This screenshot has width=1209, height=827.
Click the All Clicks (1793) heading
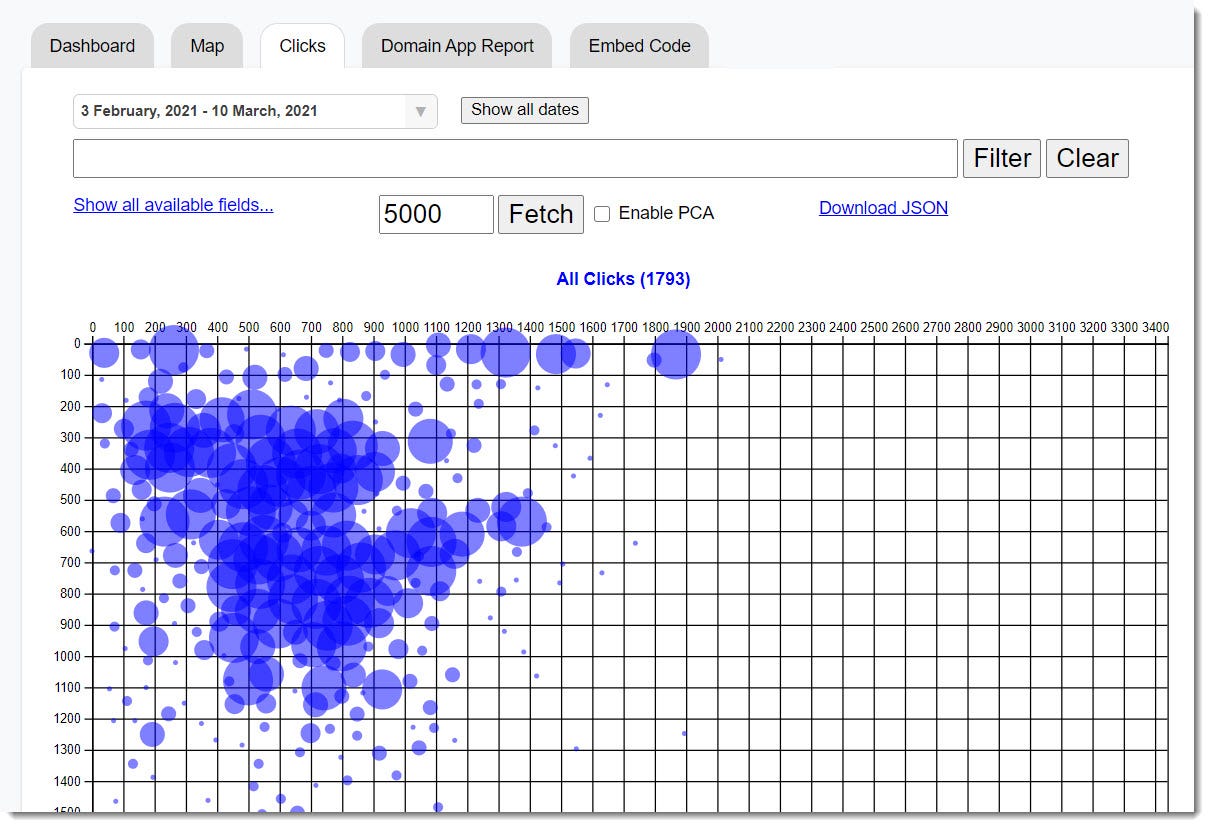[x=623, y=279]
